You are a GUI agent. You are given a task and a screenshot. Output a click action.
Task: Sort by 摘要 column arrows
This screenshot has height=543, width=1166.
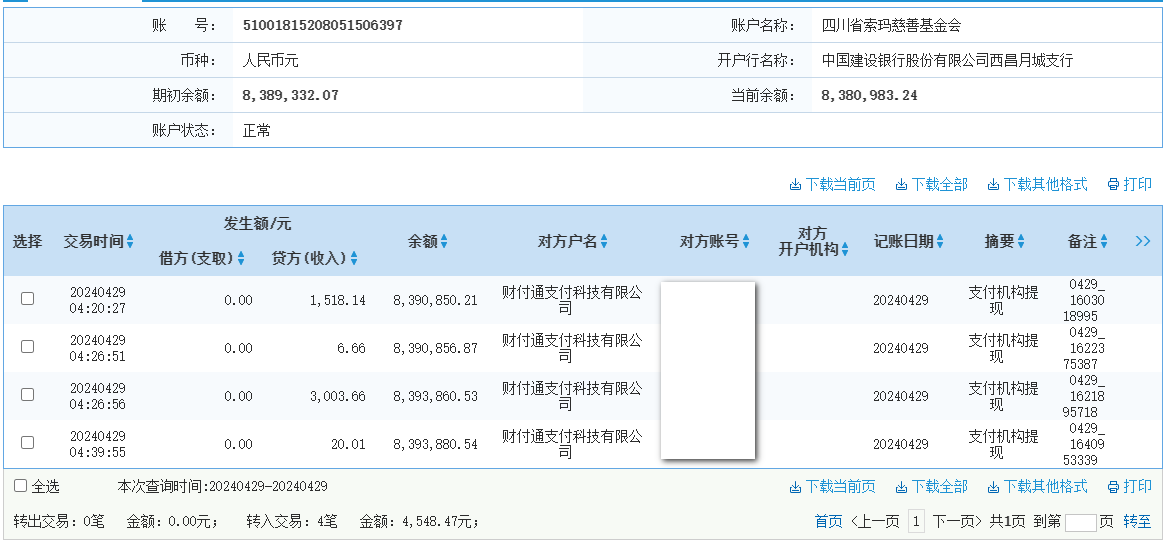coord(1021,242)
